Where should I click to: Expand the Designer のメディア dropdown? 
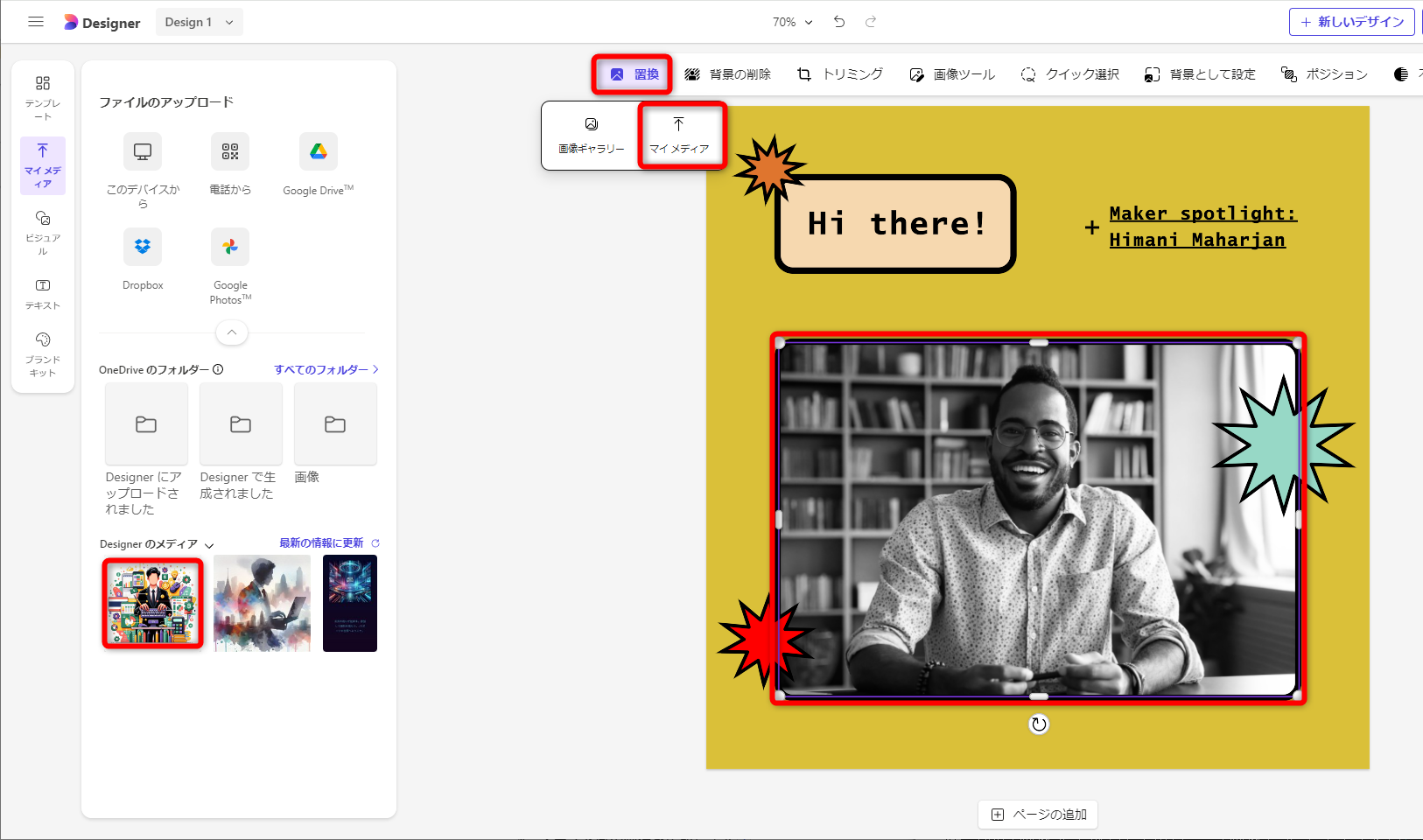coord(209,544)
